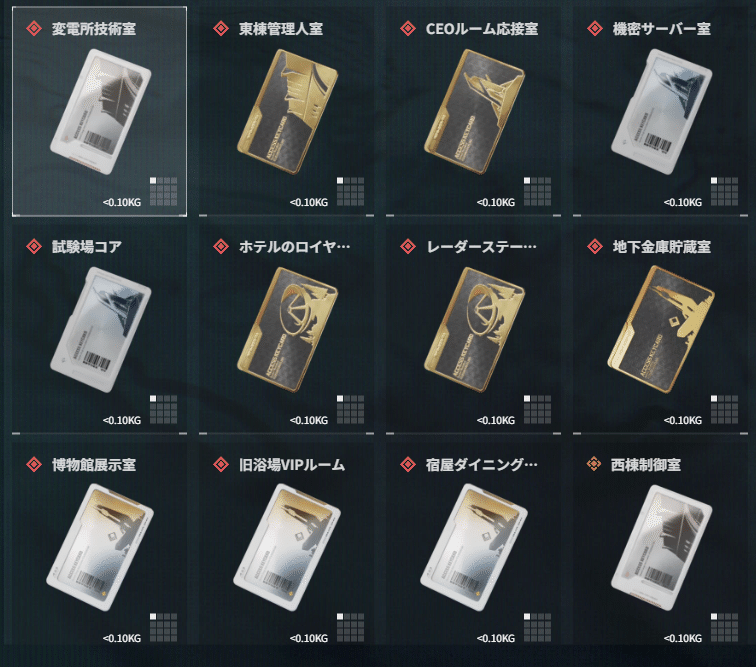756x667 pixels.
Task: Click the ホテルのロイヤ… item title
Action: pos(295,247)
